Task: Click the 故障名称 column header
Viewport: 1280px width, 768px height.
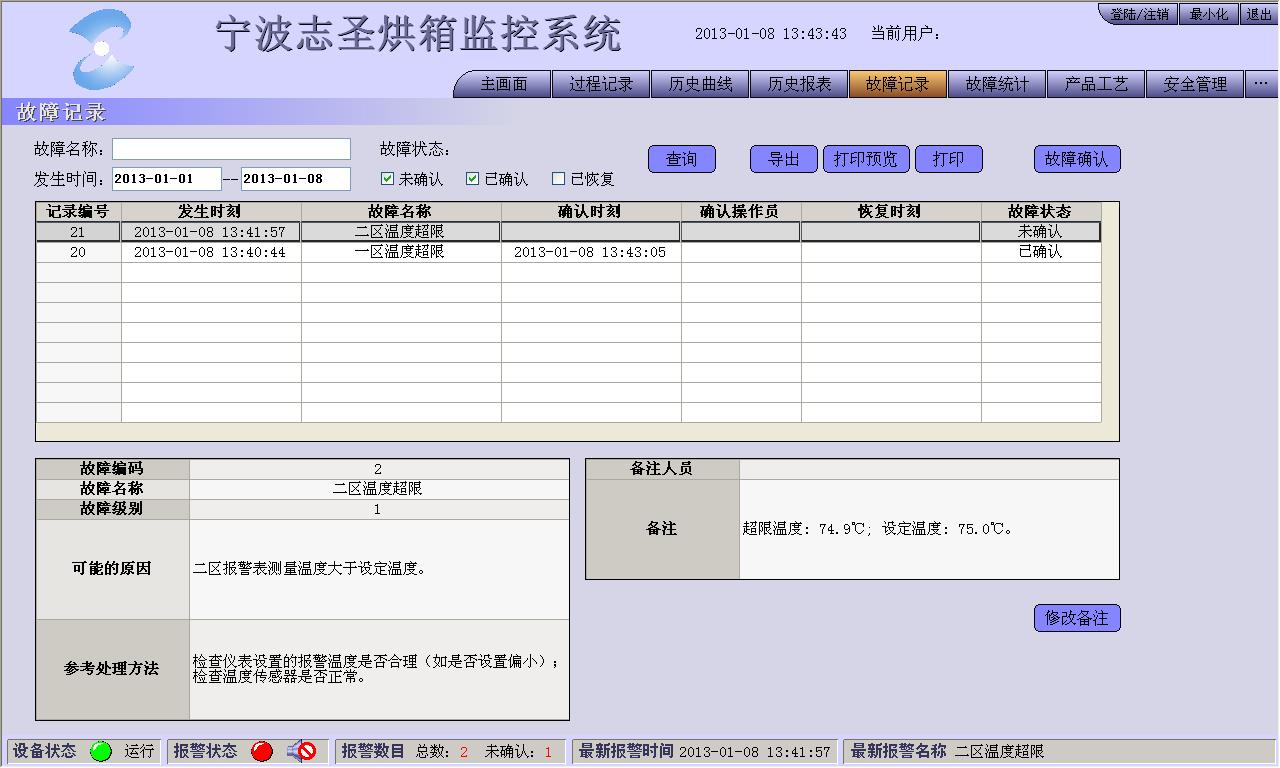Action: (401, 212)
